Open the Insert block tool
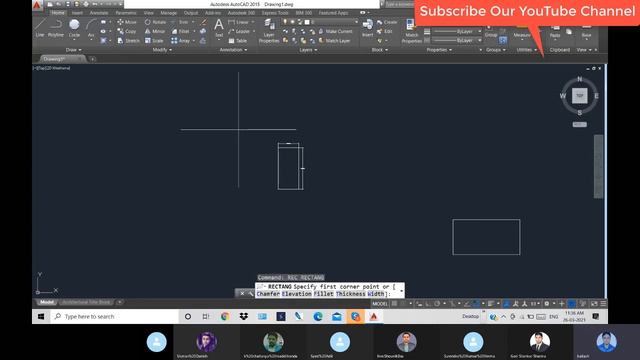Image resolution: width=640 pixels, height=360 pixels. [x=367, y=28]
